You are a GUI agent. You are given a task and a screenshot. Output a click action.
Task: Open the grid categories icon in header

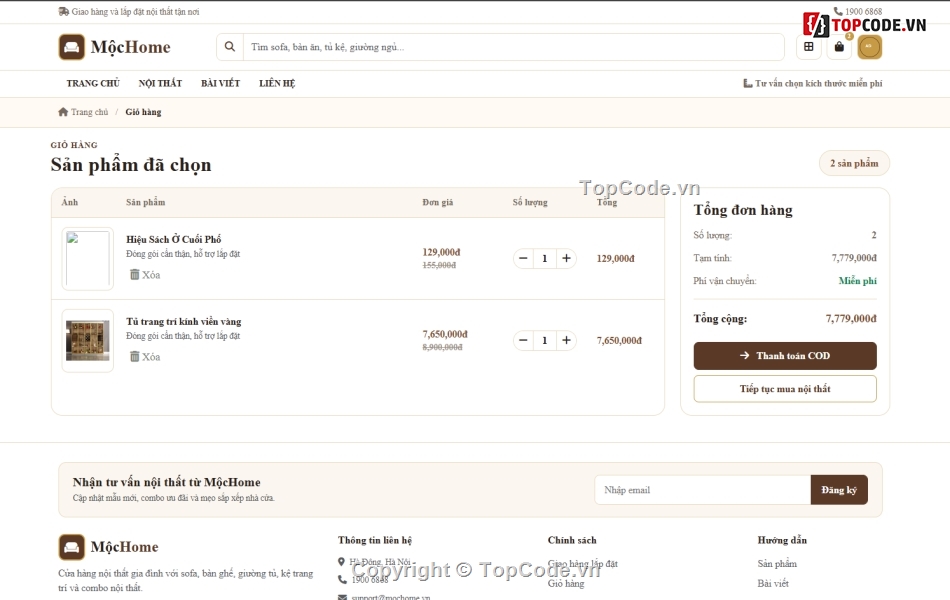pos(809,47)
